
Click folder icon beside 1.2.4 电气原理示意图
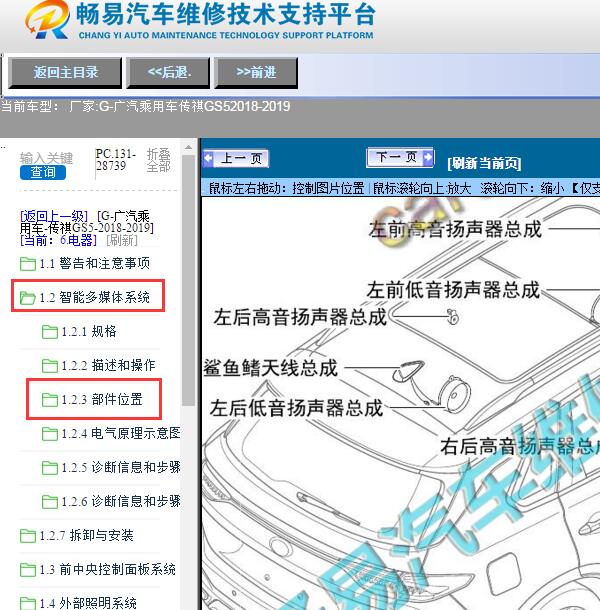[50, 434]
